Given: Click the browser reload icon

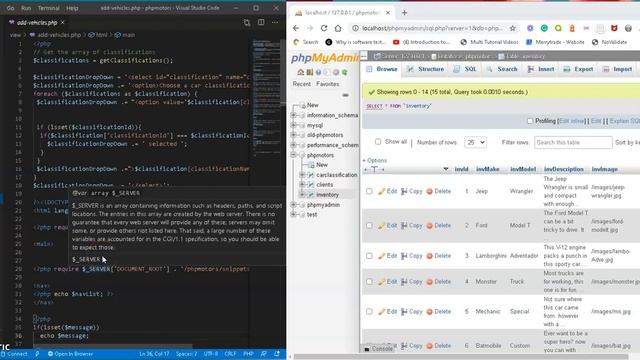Looking at the screenshot, I should pyautogui.click(x=324, y=28).
